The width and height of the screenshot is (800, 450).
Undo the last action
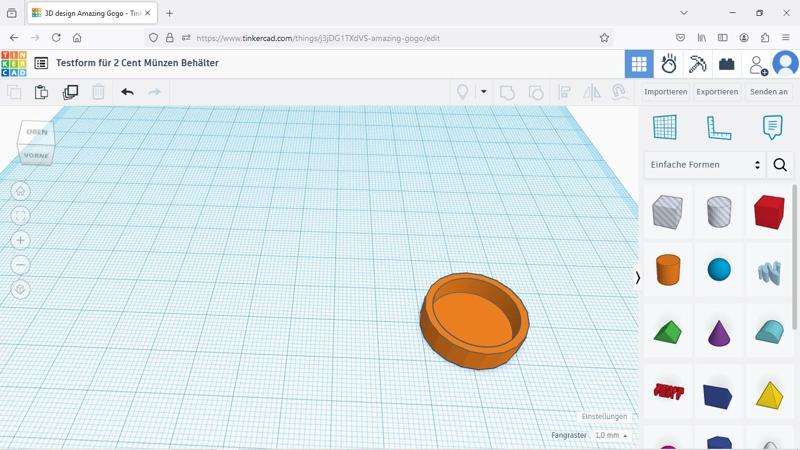point(128,92)
